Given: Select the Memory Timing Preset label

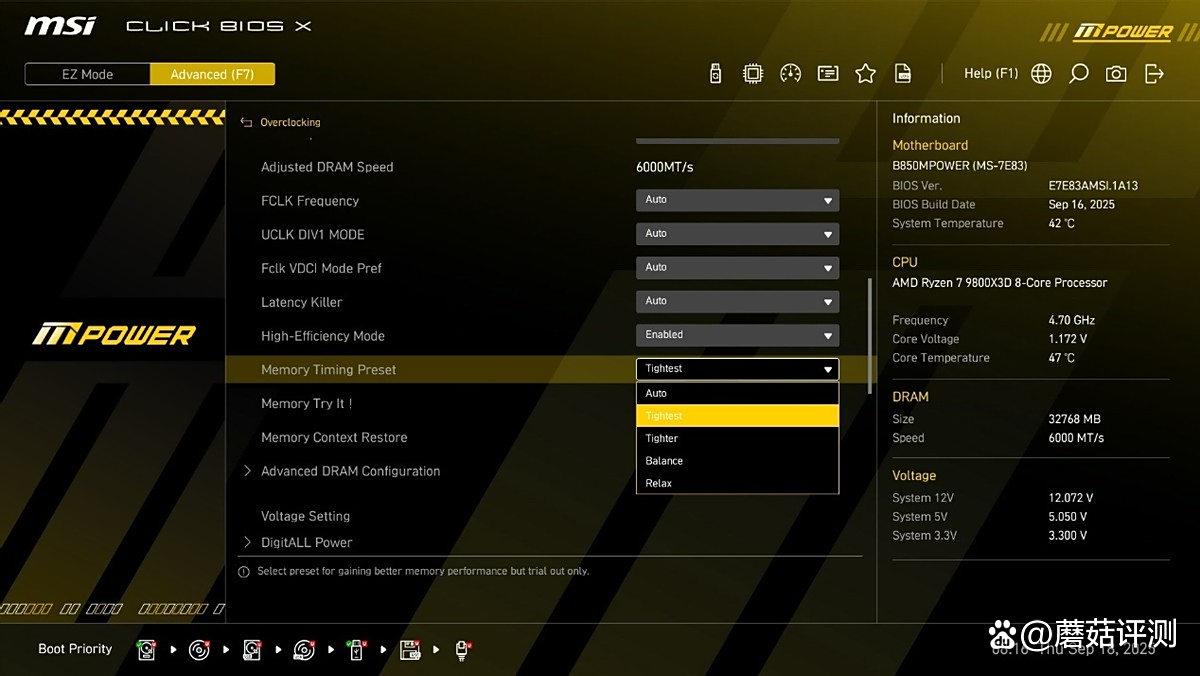Looking at the screenshot, I should [328, 370].
